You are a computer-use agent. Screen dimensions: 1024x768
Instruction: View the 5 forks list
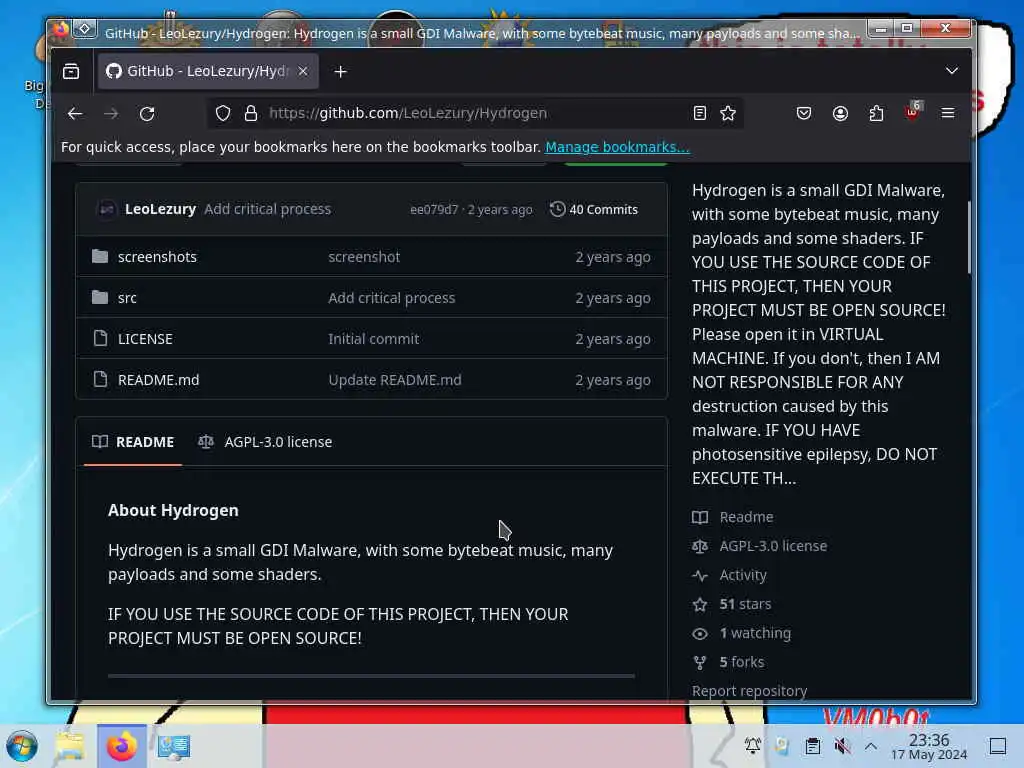(741, 662)
